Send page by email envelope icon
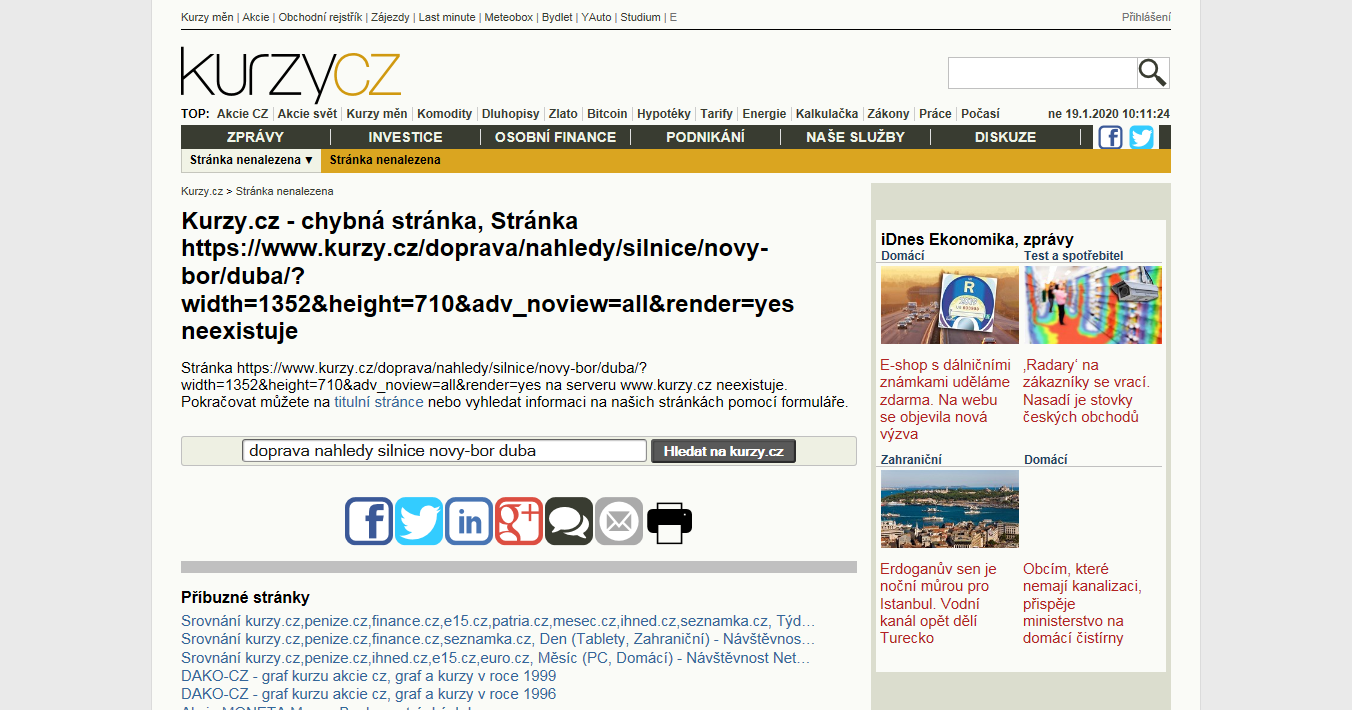The height and width of the screenshot is (710, 1352). coord(619,521)
